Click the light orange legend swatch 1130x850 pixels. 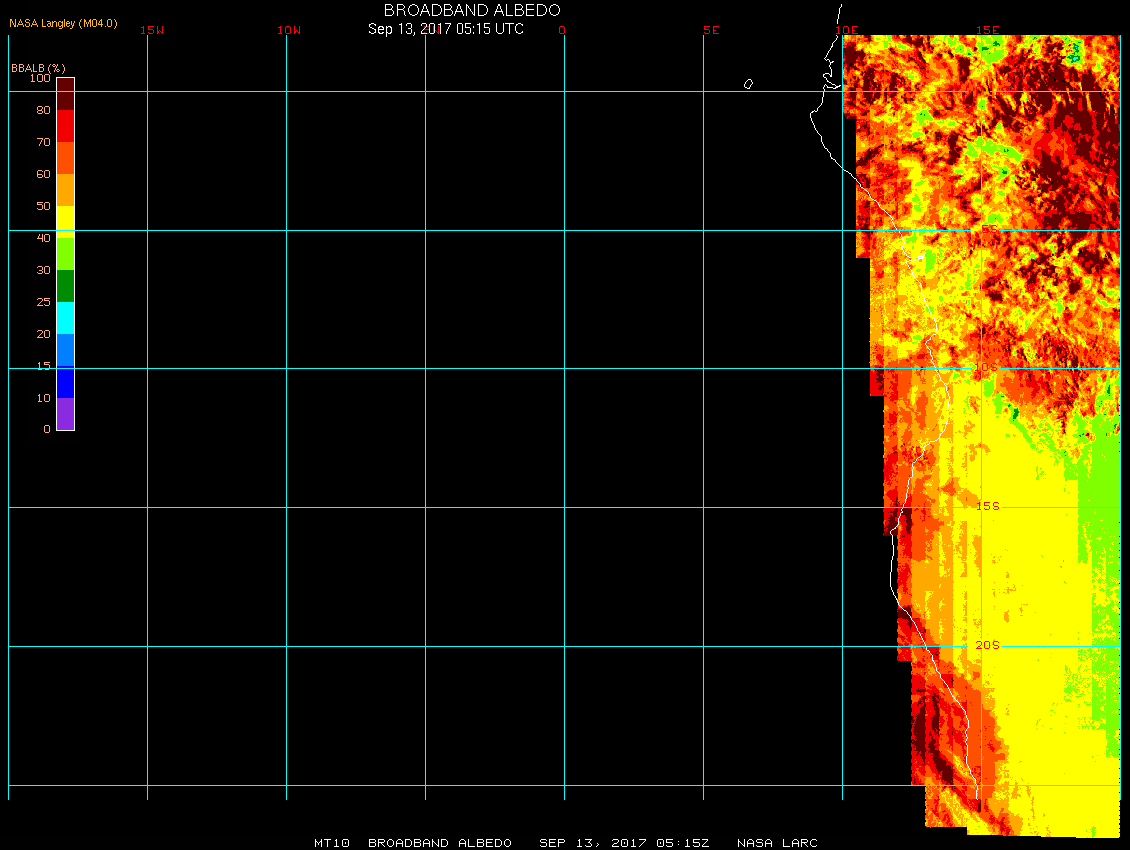(65, 190)
